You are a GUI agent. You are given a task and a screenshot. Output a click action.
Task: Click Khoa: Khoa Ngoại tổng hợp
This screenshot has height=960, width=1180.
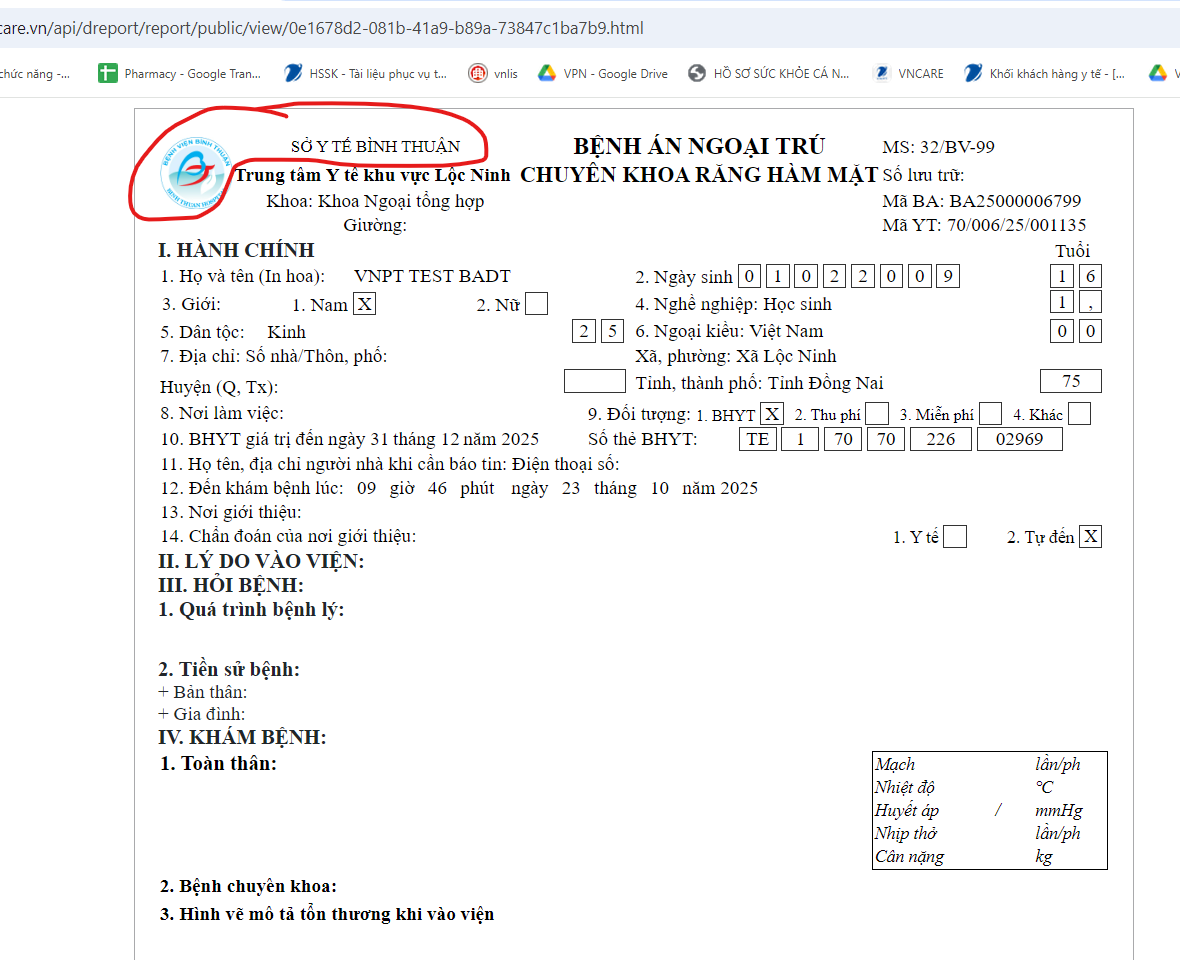[375, 202]
